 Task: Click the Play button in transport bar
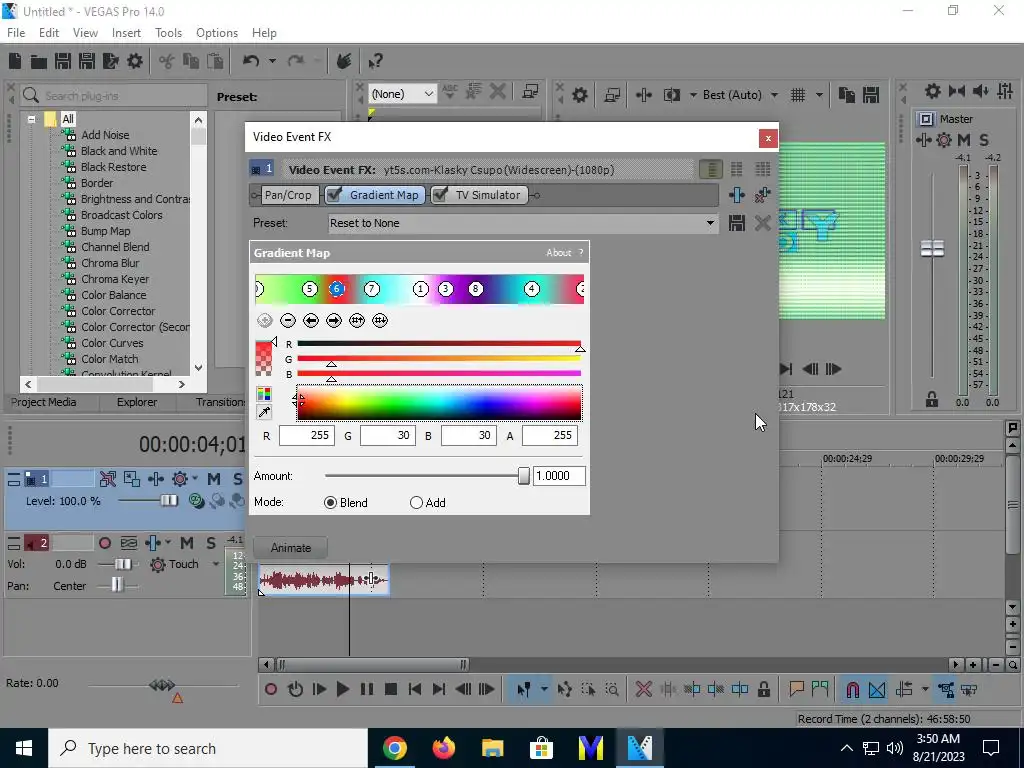pyautogui.click(x=342, y=690)
